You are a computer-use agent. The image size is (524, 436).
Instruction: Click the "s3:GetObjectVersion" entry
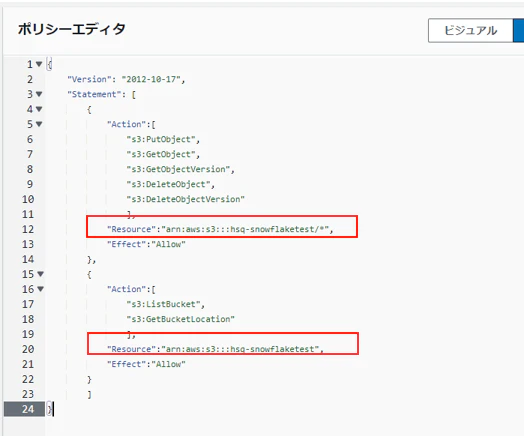coord(180,169)
